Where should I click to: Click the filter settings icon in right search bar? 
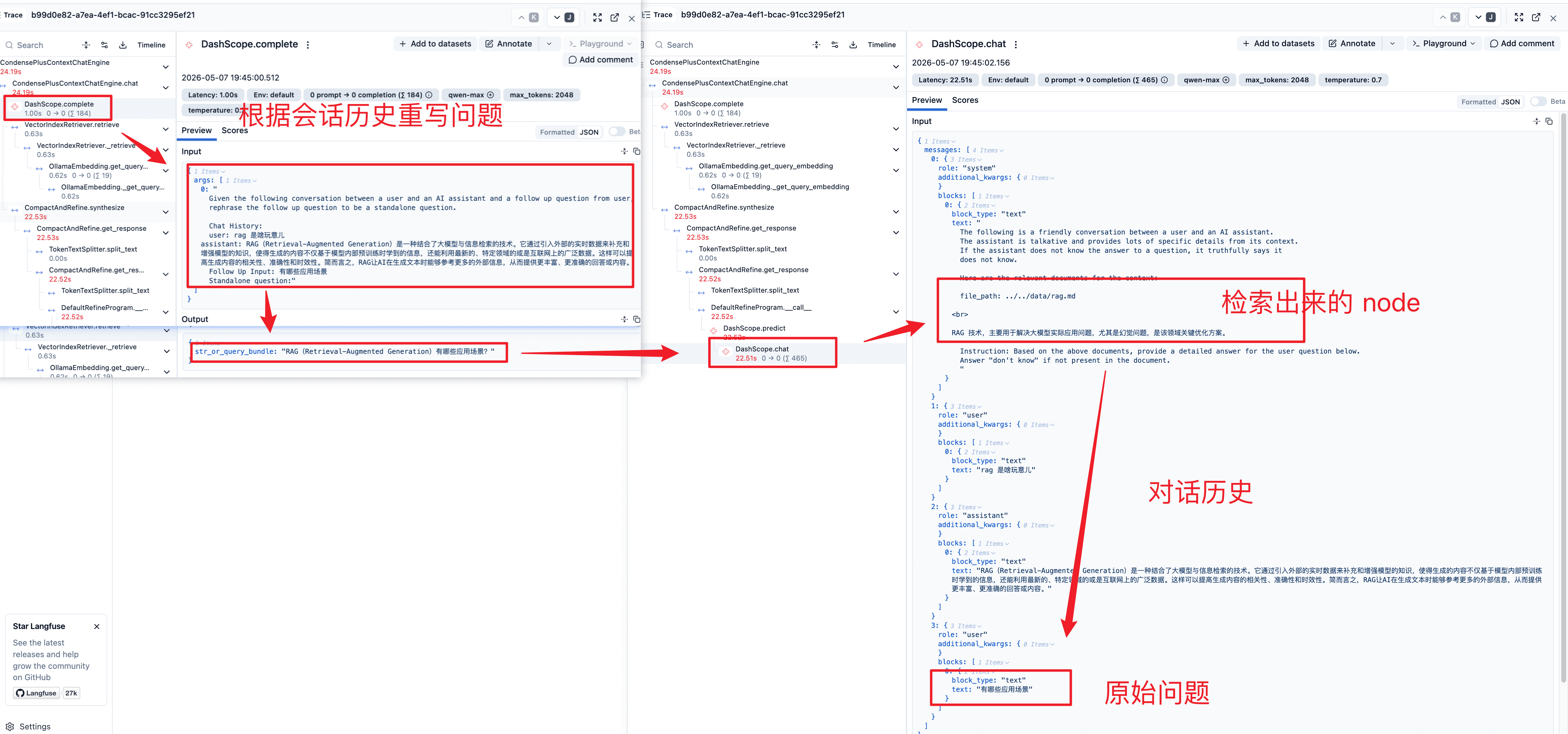click(835, 44)
